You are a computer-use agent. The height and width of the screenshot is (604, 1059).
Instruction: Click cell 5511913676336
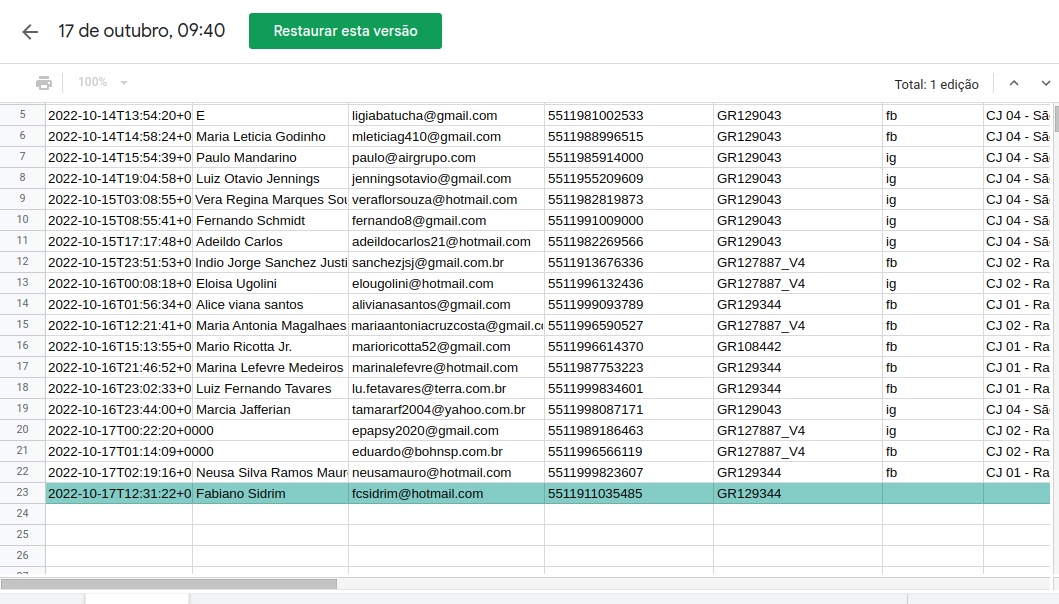629,262
